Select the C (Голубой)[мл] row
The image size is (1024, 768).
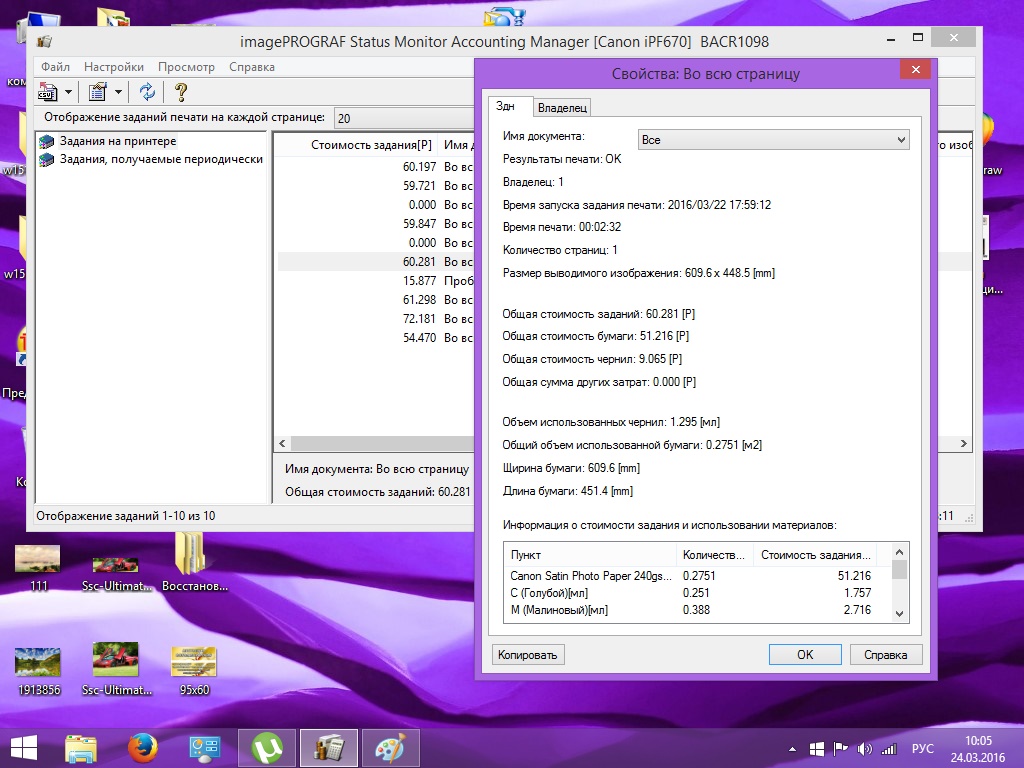click(x=691, y=593)
